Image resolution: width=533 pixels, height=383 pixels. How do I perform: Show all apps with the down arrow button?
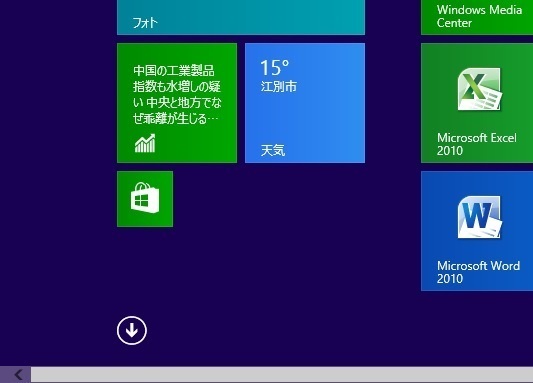(132, 330)
